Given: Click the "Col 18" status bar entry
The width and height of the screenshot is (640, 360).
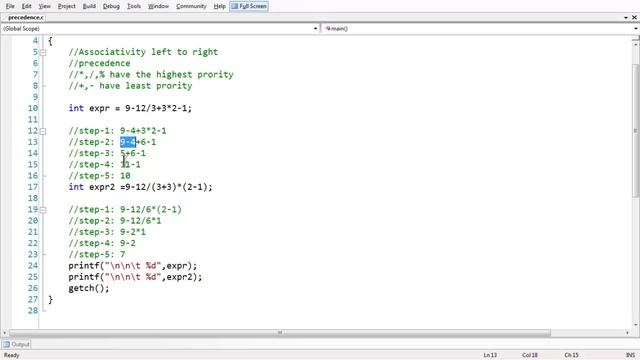Looking at the screenshot, I should [x=530, y=355].
